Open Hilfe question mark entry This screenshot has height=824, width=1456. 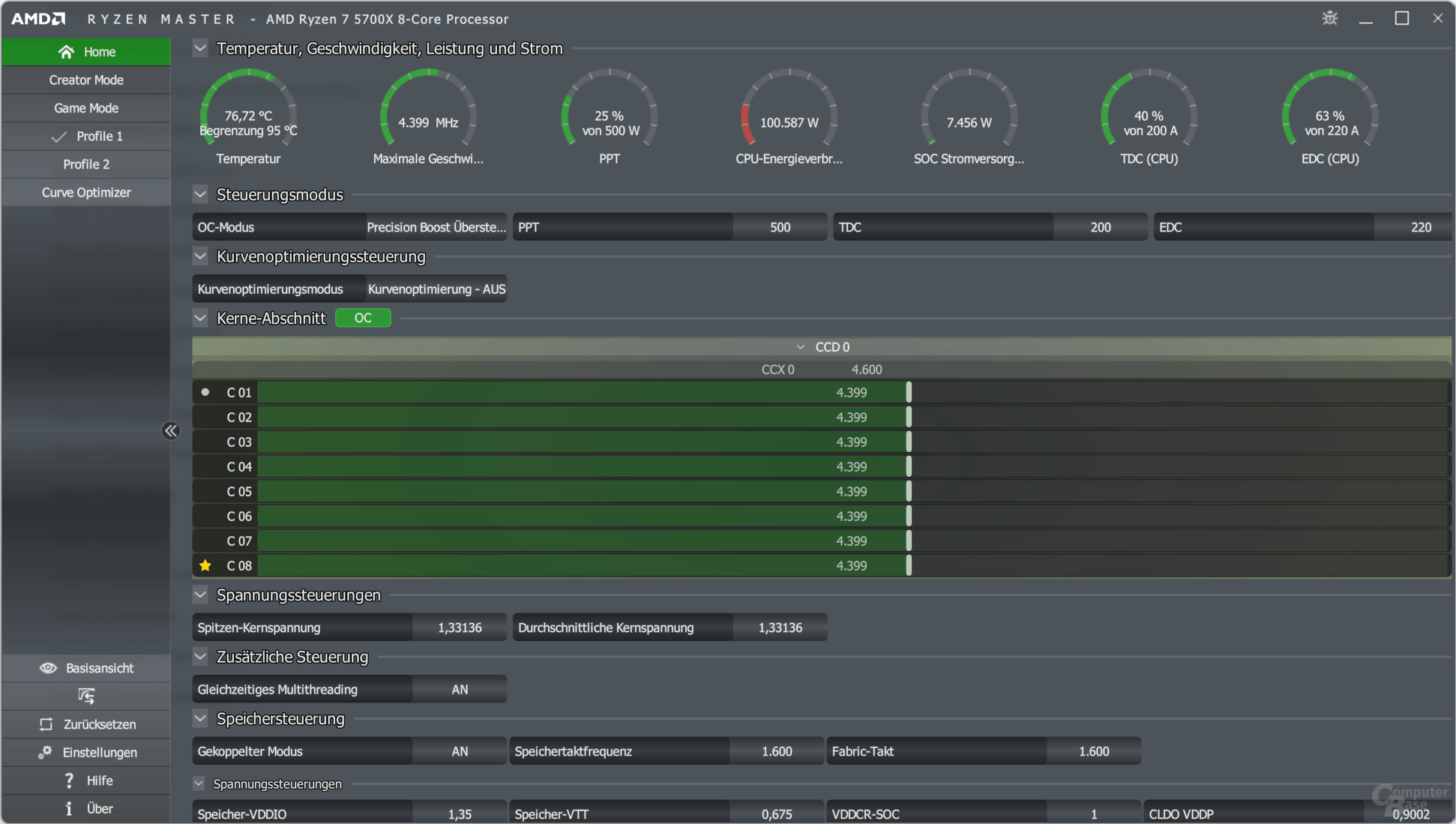(69, 781)
